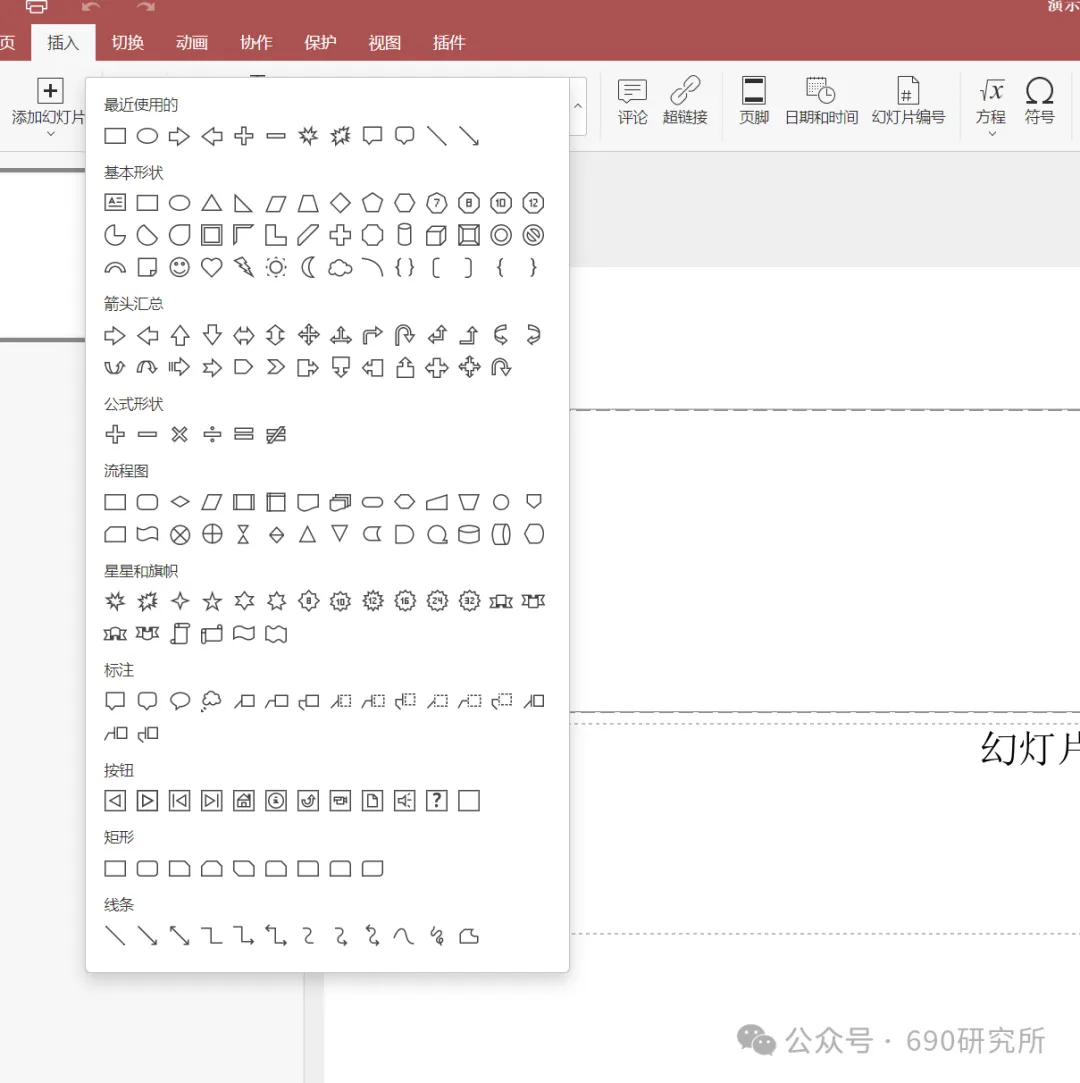Image resolution: width=1080 pixels, height=1083 pixels.
Task: Insert a Comment (评论)
Action: pyautogui.click(x=633, y=102)
